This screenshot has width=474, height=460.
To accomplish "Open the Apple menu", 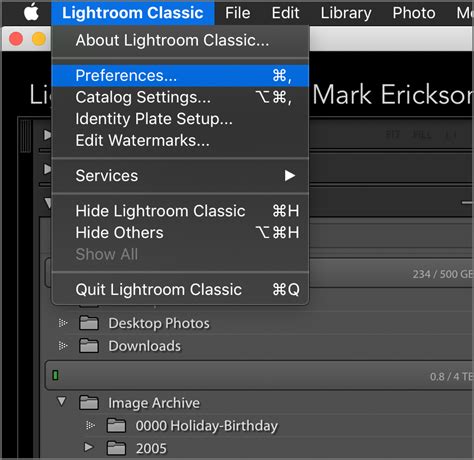I will coord(31,13).
